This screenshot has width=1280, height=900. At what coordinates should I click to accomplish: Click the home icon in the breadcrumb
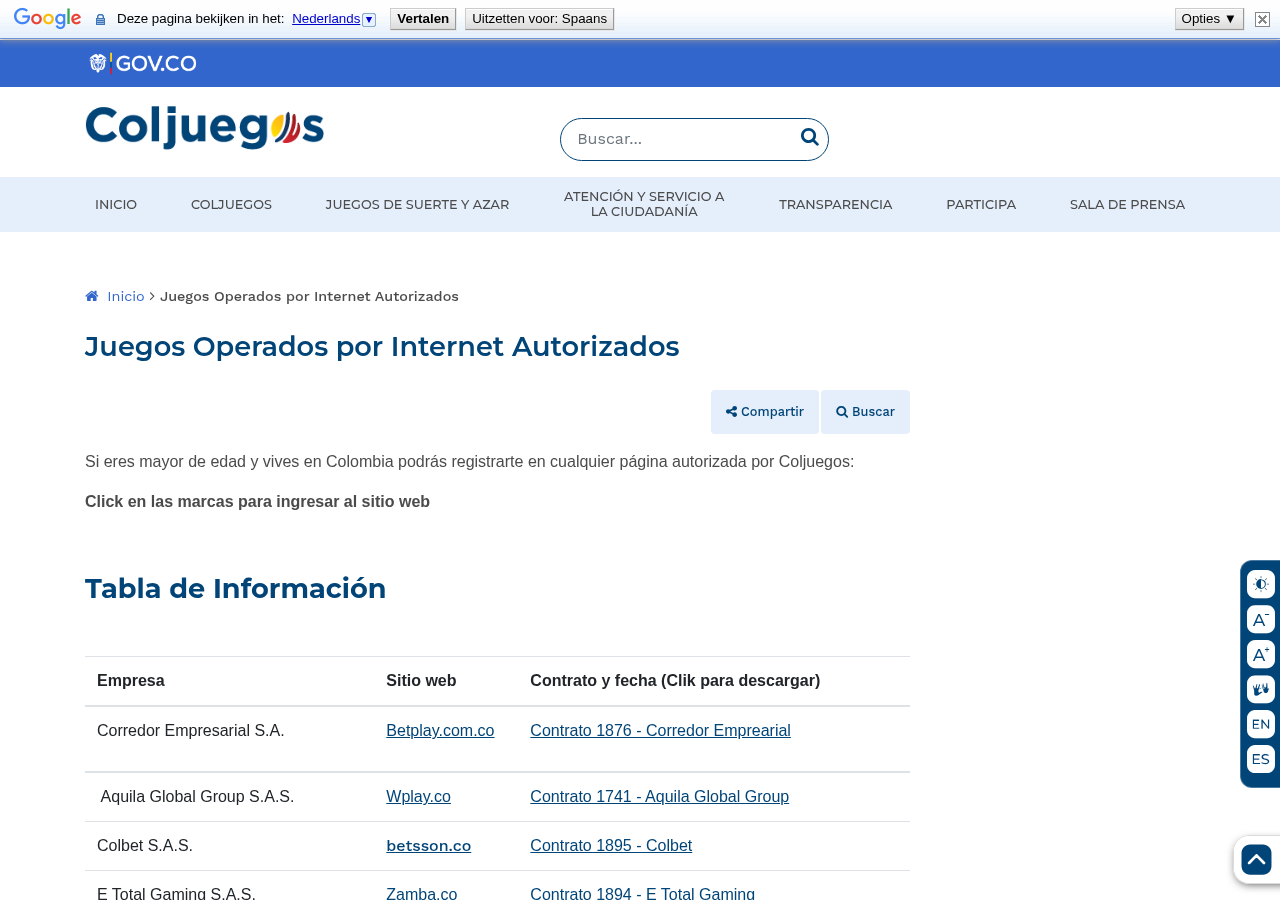(x=92, y=296)
